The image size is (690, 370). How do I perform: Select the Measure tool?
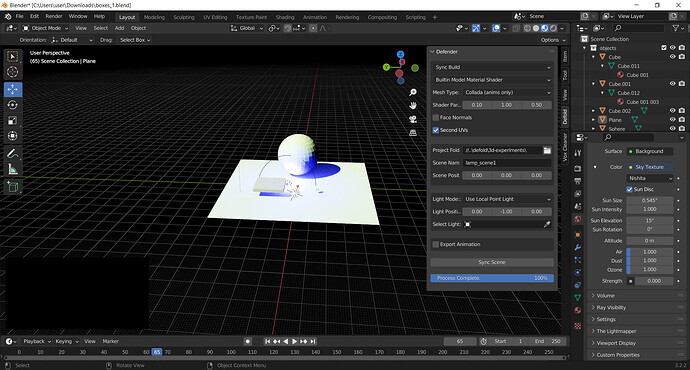point(13,169)
